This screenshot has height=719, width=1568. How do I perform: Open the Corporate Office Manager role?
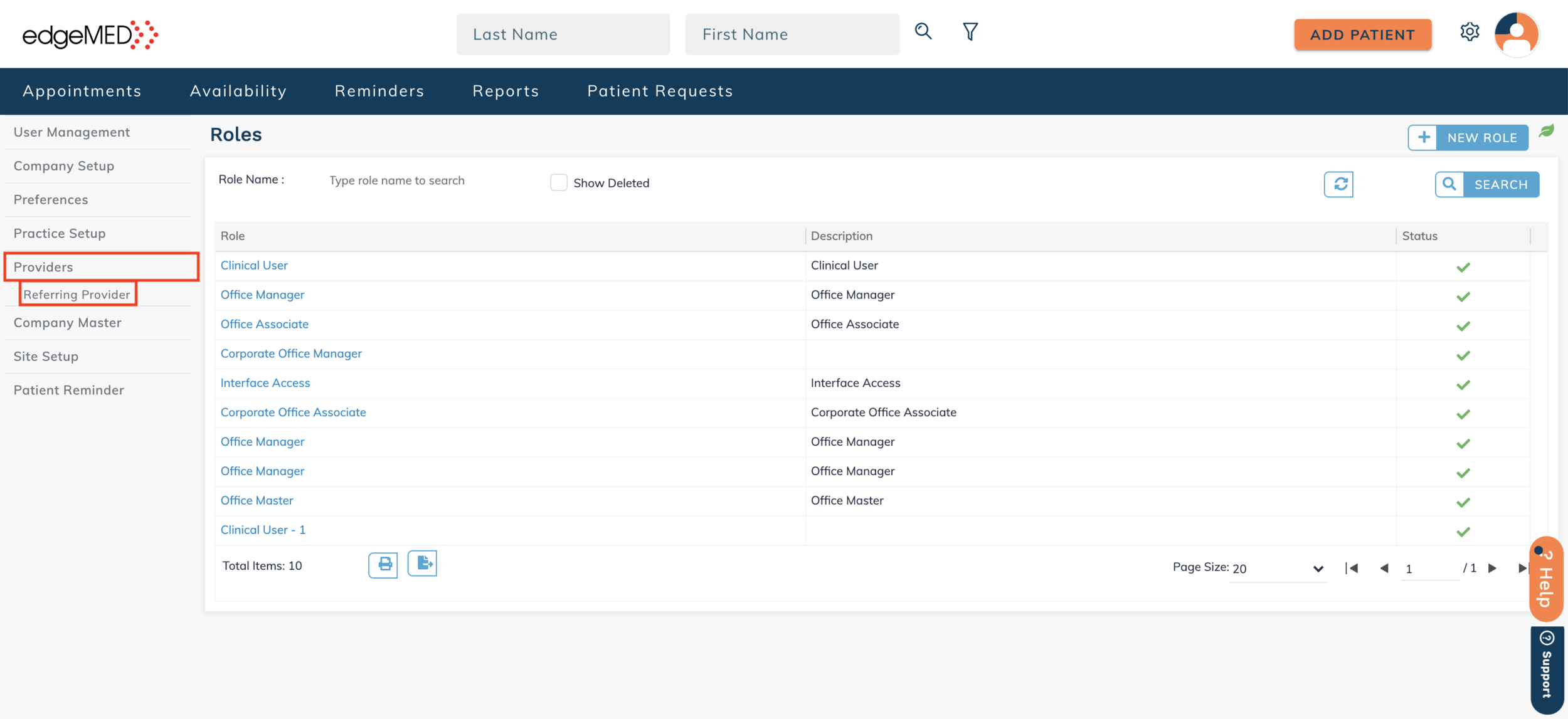pos(291,354)
